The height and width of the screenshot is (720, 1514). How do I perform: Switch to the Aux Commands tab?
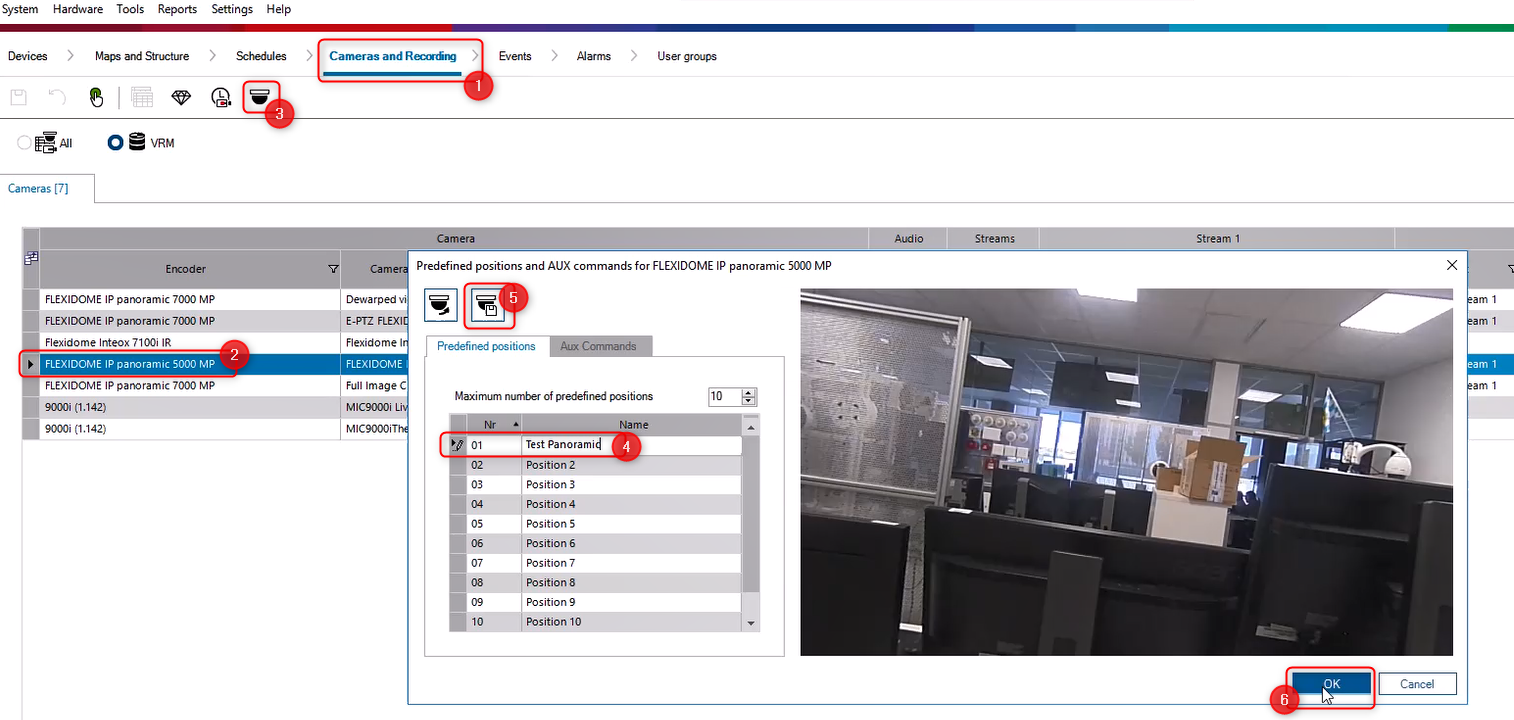click(x=598, y=346)
